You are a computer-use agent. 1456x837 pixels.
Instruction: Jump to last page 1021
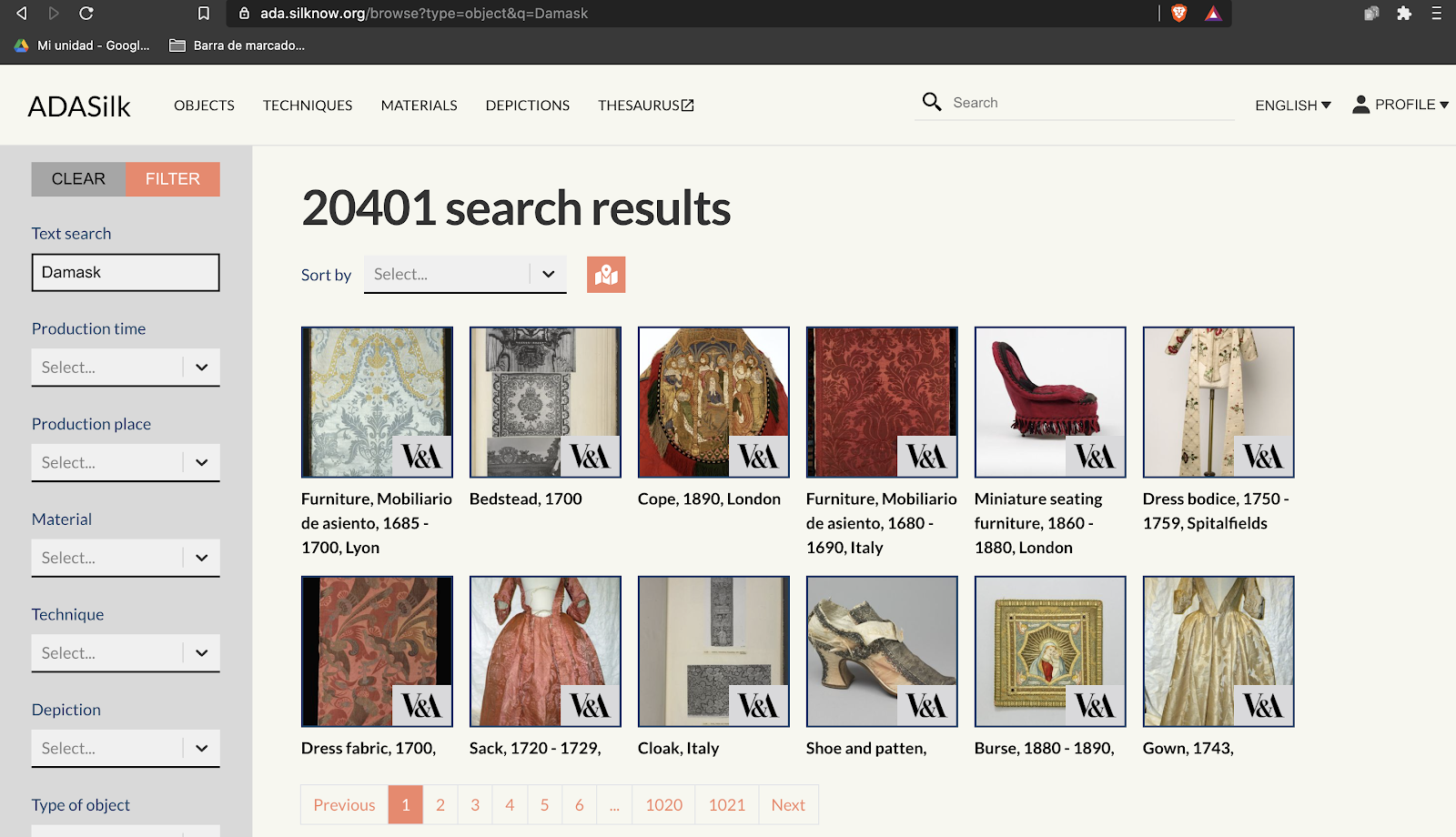tap(727, 805)
